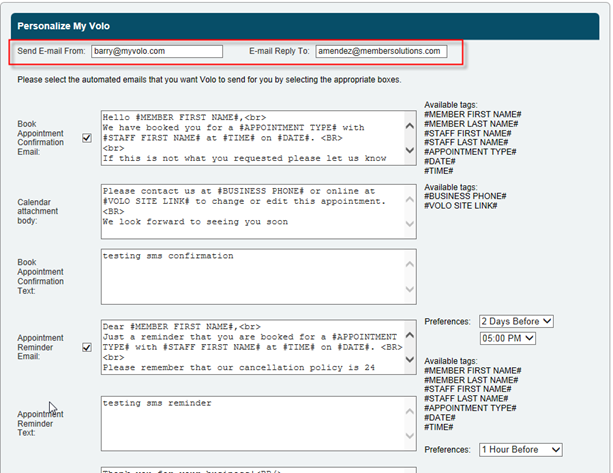Click the 'testing sms confirmation' text area
Viewport: 613px width, 473px height.
click(x=250, y=276)
